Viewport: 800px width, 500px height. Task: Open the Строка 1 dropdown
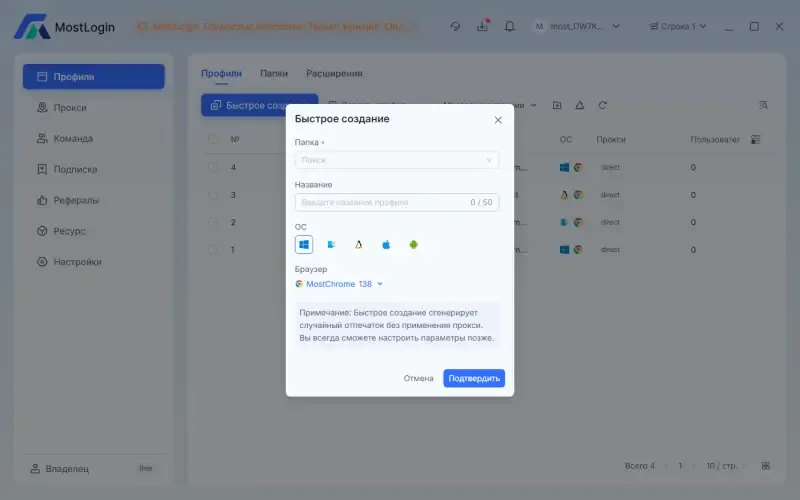678,26
